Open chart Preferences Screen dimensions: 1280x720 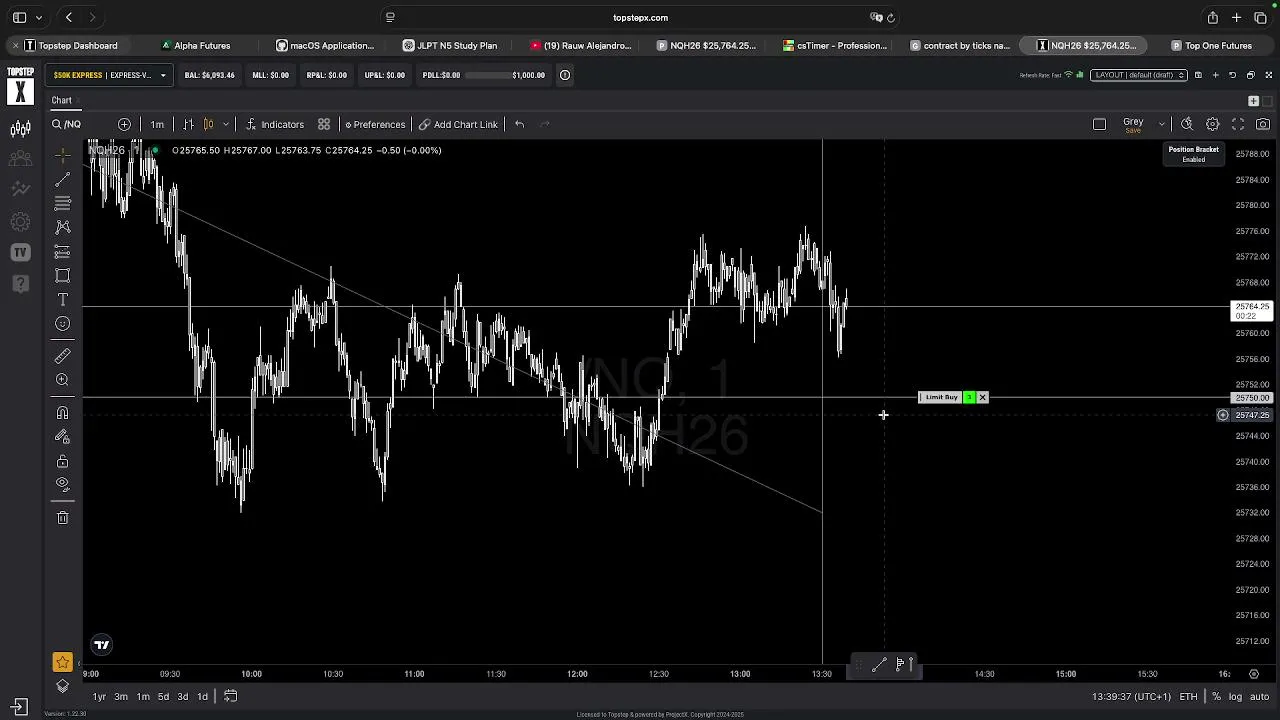point(375,124)
